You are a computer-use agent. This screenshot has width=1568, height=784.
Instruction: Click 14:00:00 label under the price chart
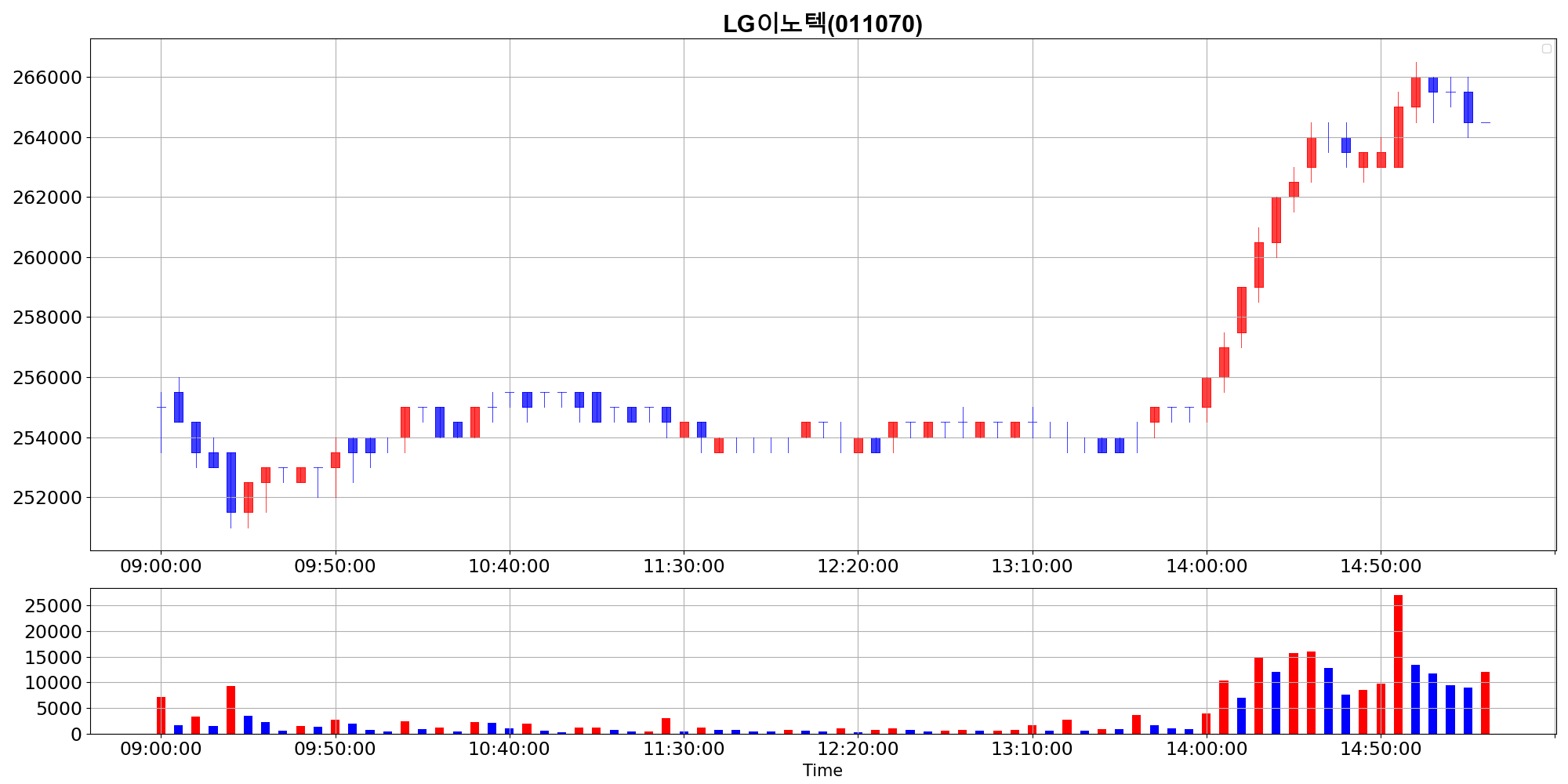pyautogui.click(x=1207, y=566)
